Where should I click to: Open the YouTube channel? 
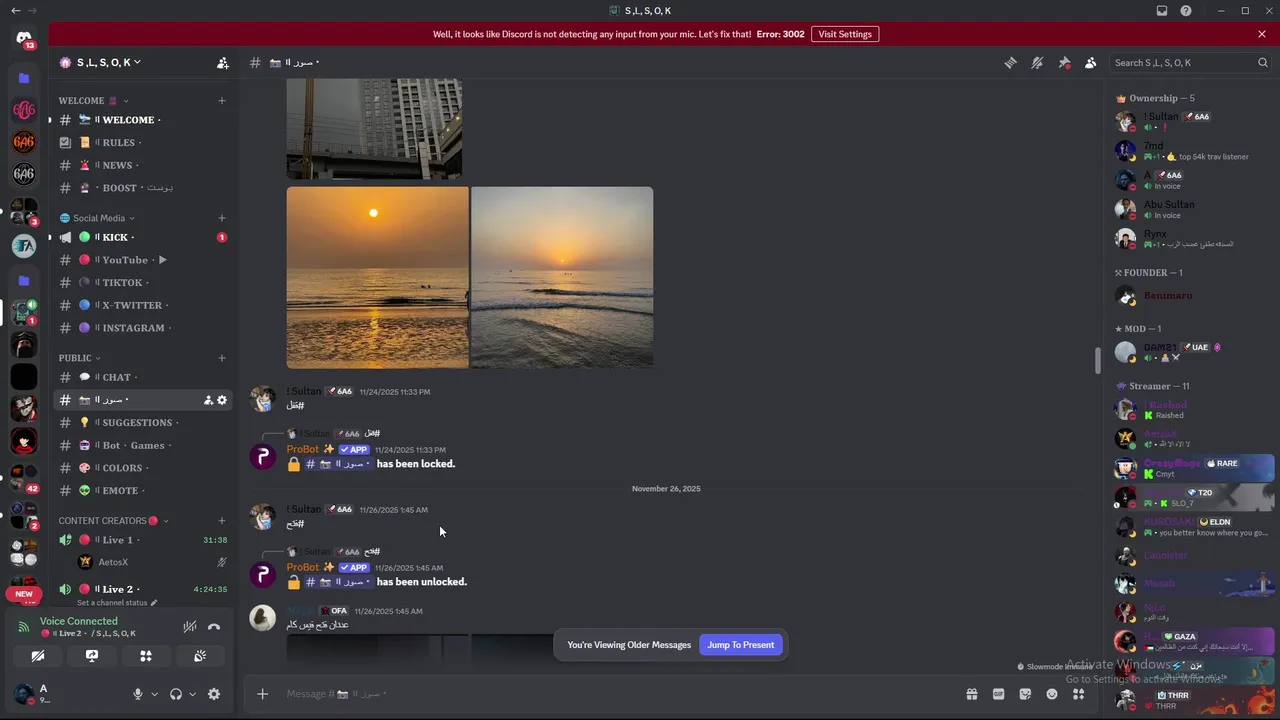144,260
